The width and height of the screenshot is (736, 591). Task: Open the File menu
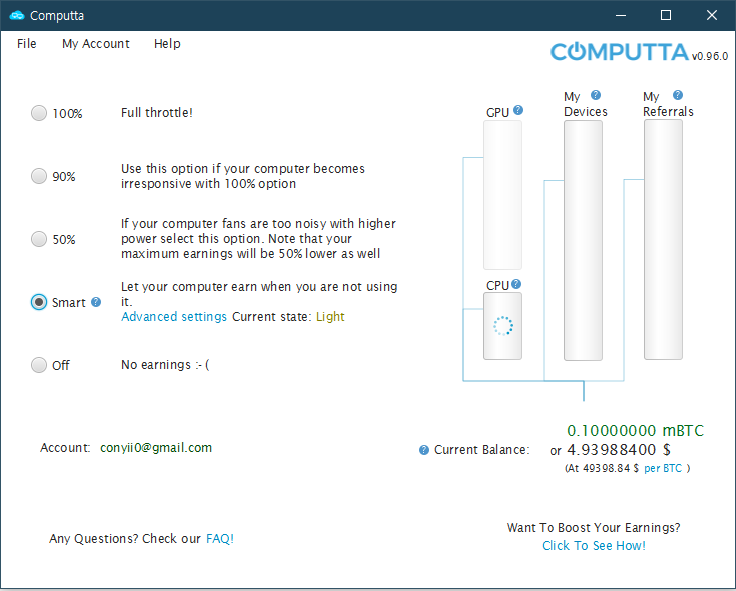[27, 44]
